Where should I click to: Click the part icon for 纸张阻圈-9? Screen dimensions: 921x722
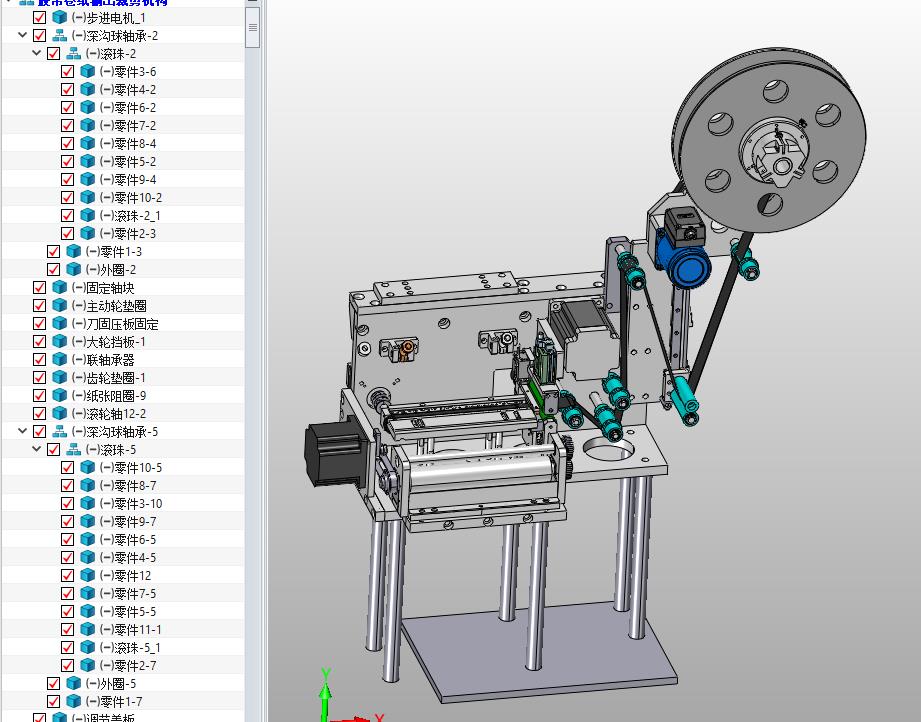(x=59, y=395)
